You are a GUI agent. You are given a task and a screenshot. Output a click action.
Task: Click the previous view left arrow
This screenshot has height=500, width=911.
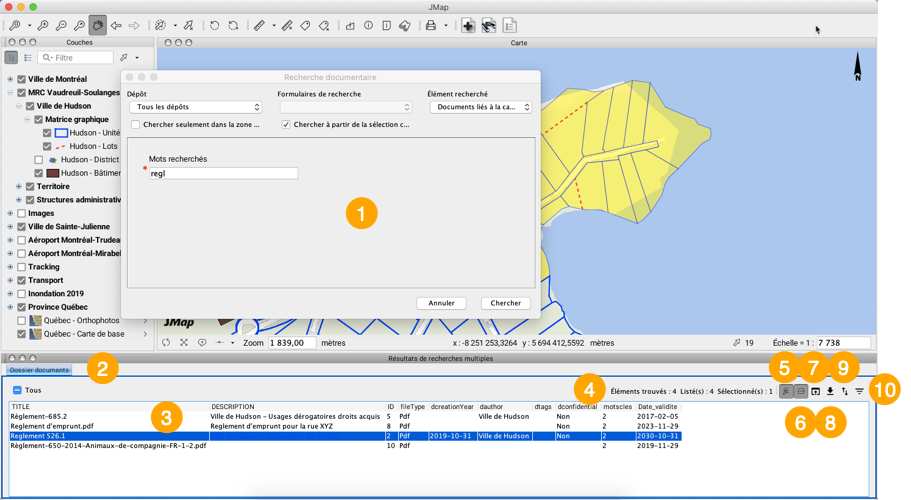(116, 25)
